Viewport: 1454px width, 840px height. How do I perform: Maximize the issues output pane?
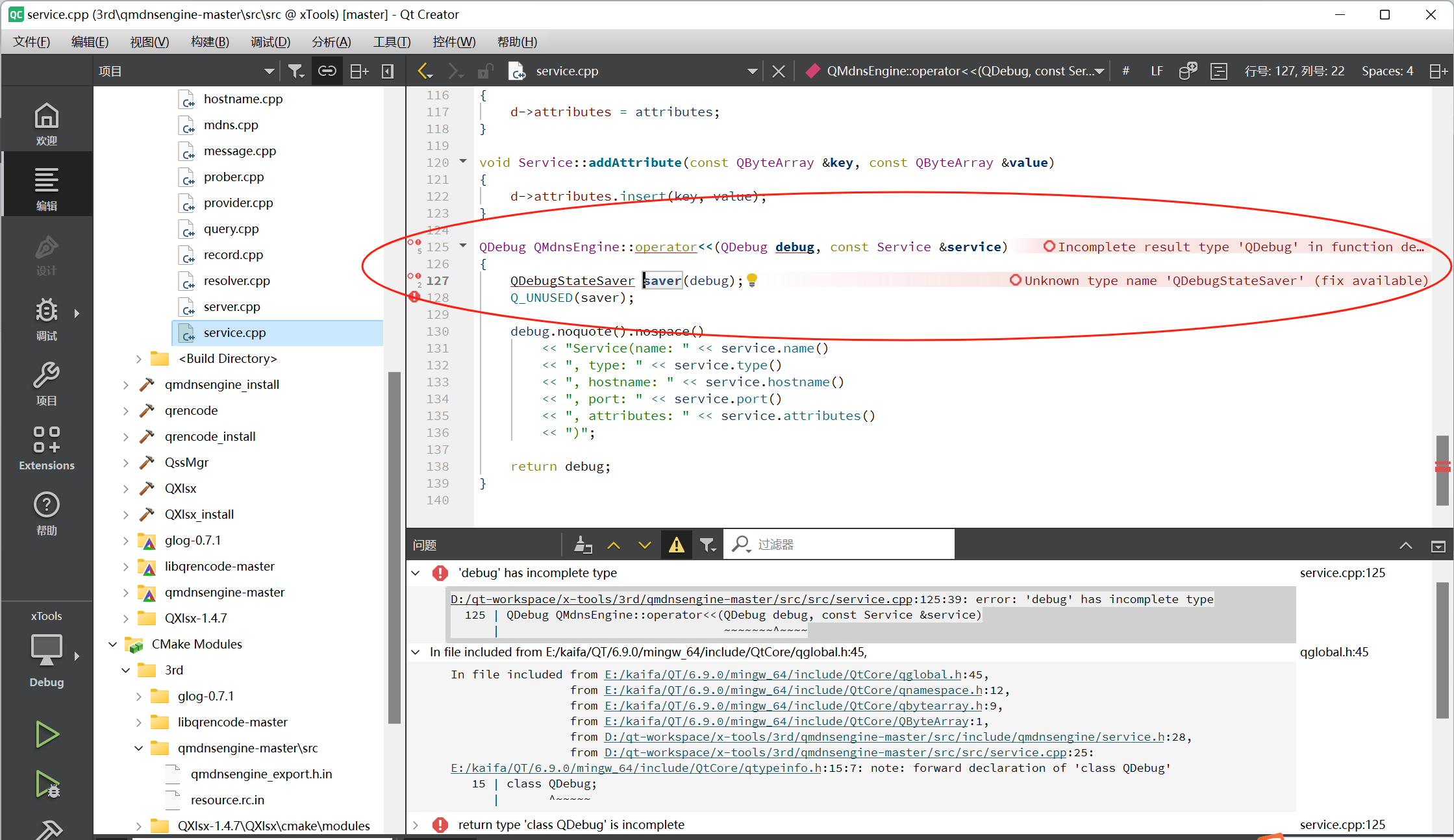1405,546
